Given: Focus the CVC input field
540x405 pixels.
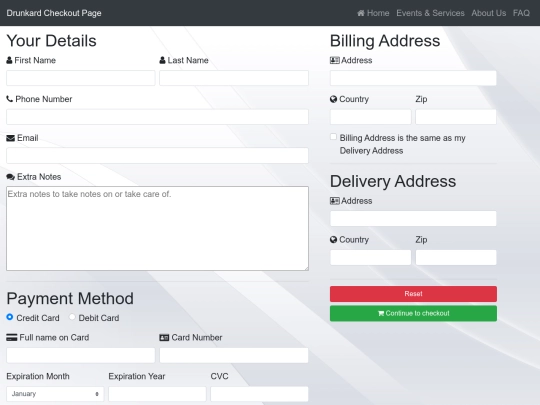Looking at the screenshot, I should click(x=259, y=394).
